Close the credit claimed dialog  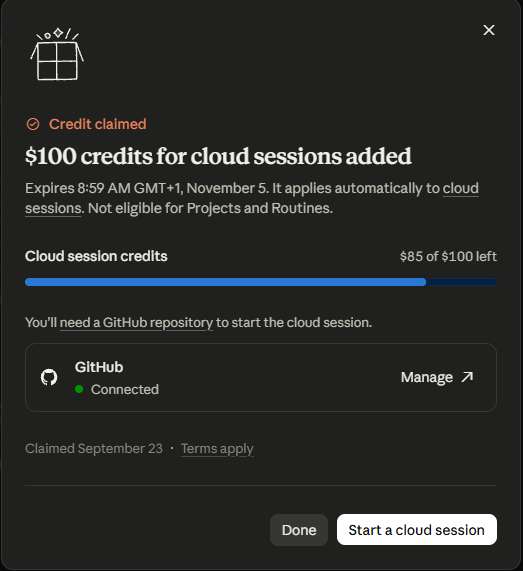pyautogui.click(x=489, y=30)
